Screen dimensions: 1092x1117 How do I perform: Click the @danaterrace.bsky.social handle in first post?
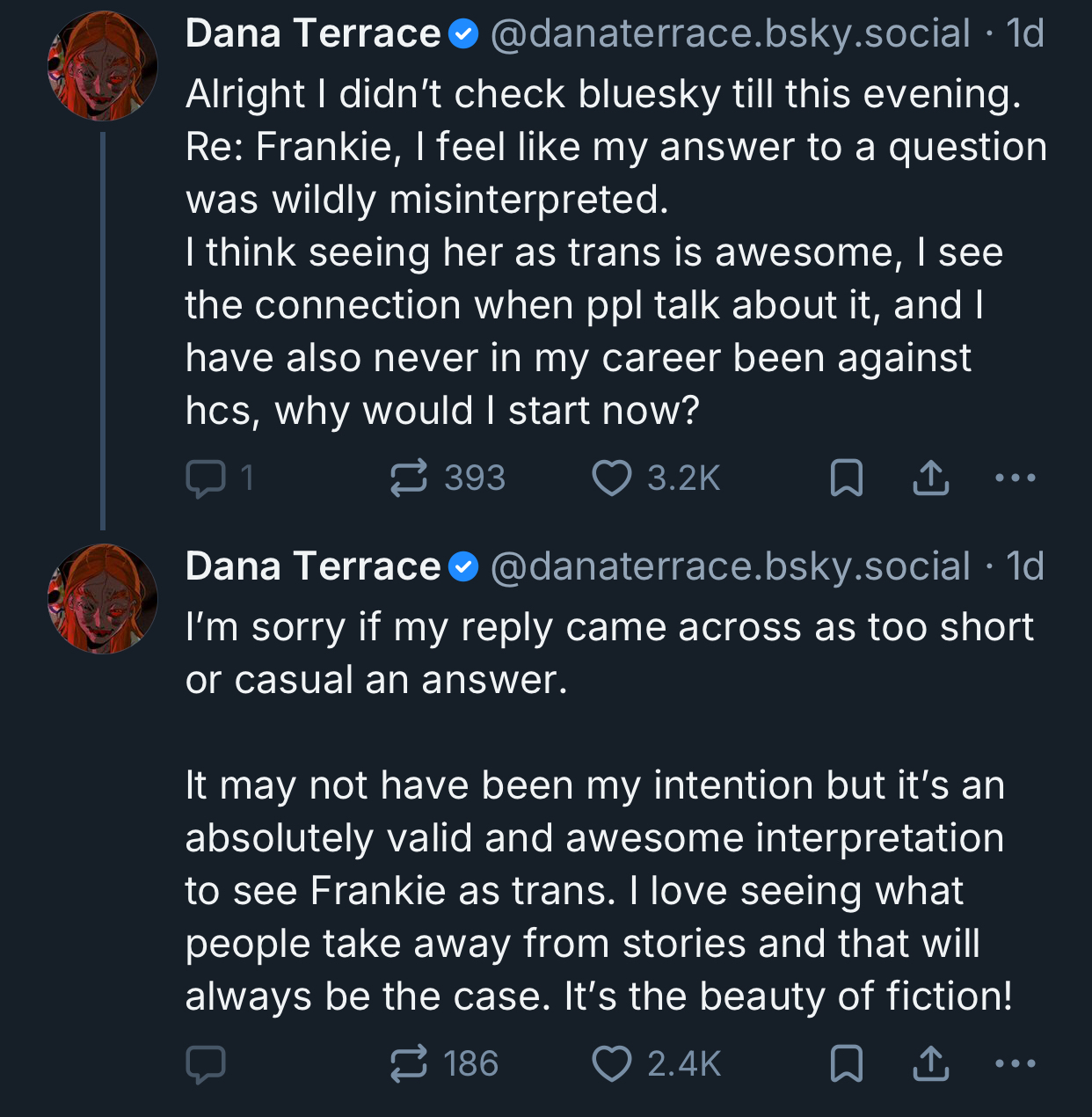[730, 33]
